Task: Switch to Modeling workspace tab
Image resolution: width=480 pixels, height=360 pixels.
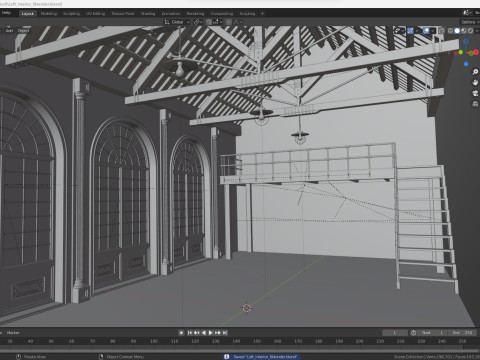Action: coord(49,14)
